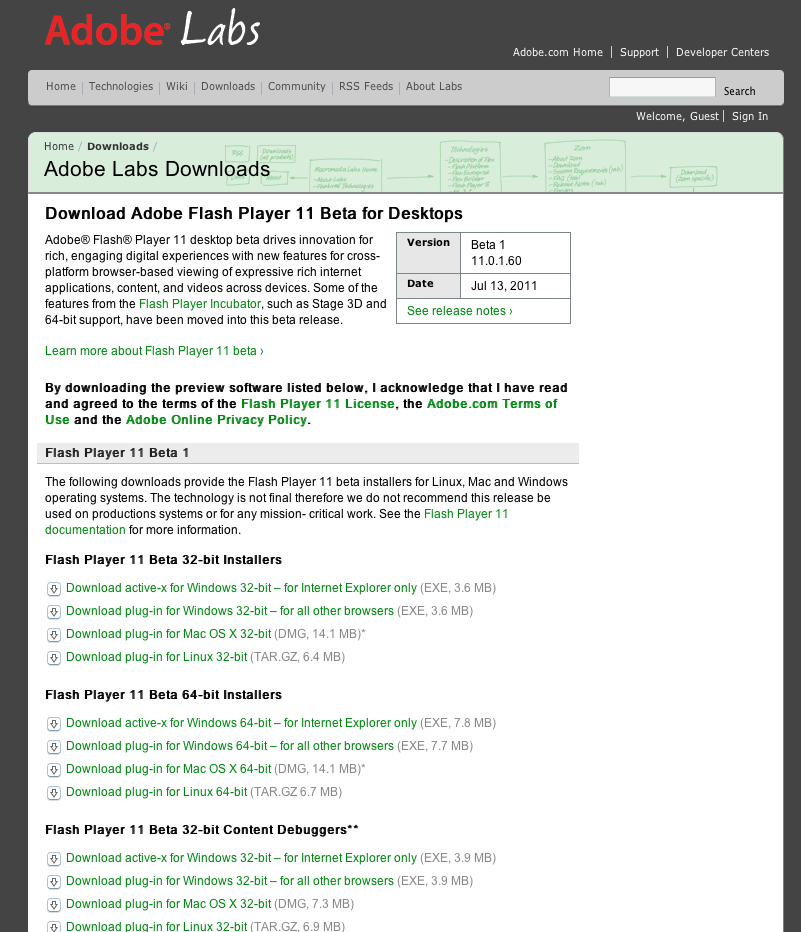Image resolution: width=801 pixels, height=932 pixels.
Task: Click download icon beside plug-in Windows 32-bit (3.6 MB)
Action: point(53,612)
